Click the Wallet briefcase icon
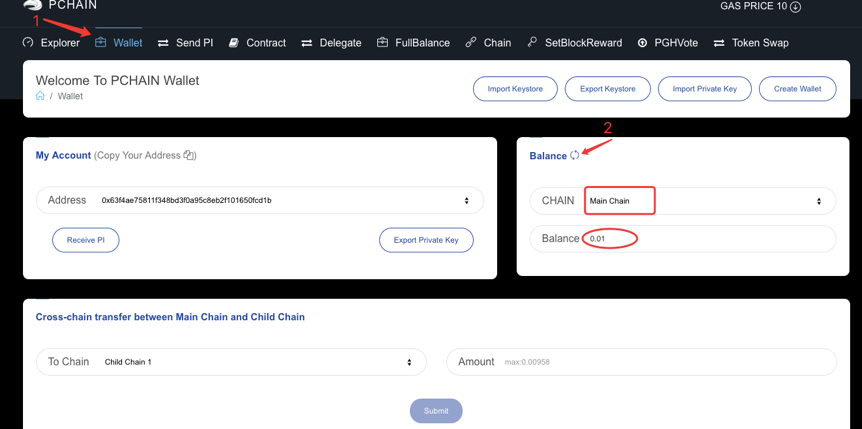This screenshot has height=429, width=862. pos(100,42)
